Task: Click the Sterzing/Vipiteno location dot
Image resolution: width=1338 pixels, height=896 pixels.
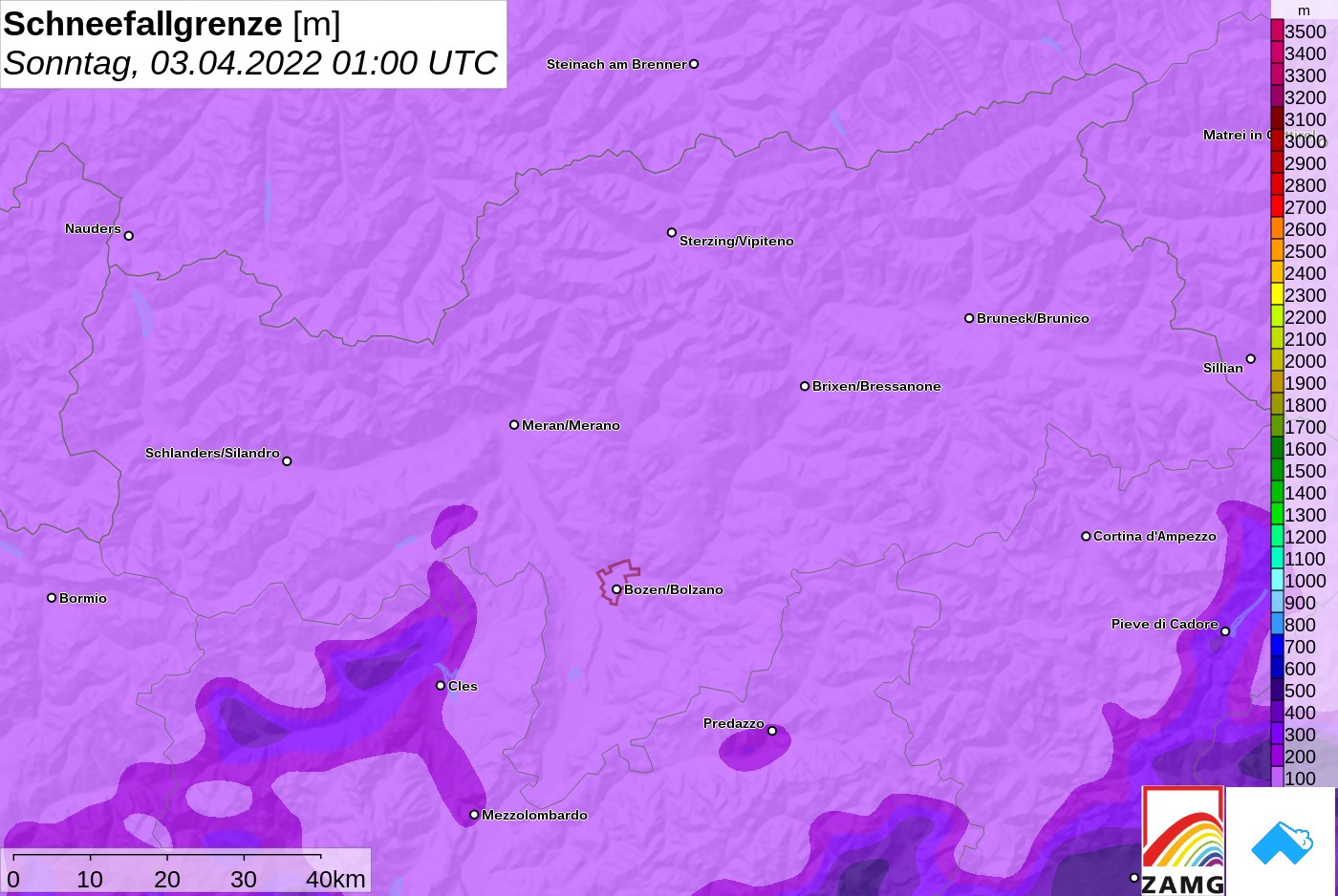Action: pos(672,232)
